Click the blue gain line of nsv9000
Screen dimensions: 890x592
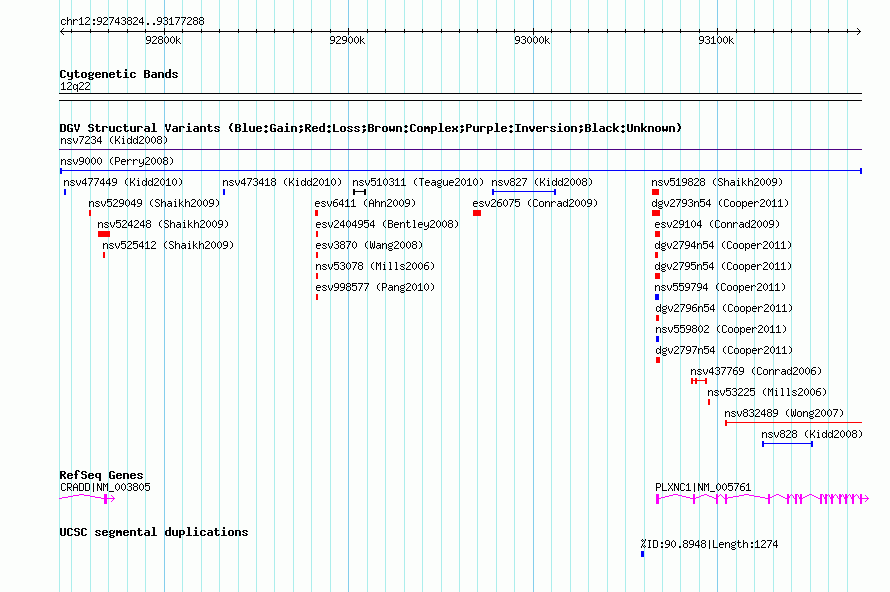coord(461,171)
